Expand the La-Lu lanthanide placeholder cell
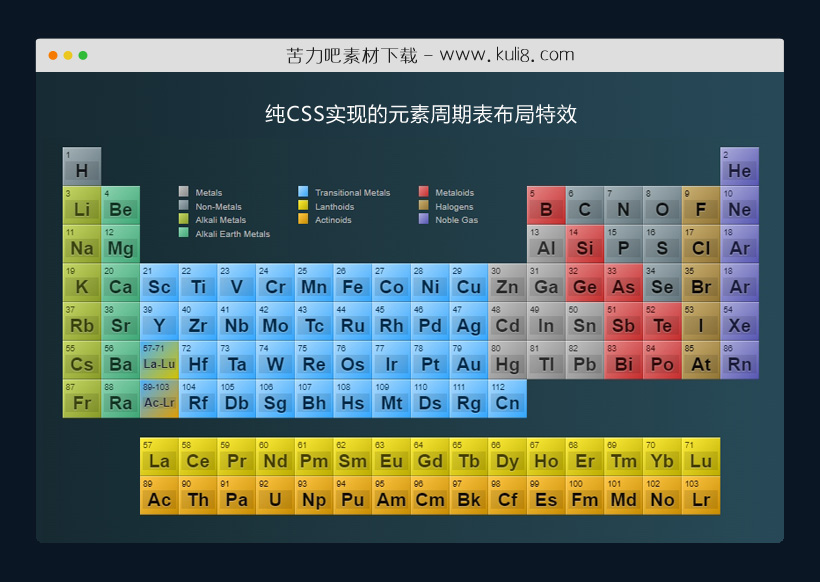The width and height of the screenshot is (820, 582). point(159,363)
